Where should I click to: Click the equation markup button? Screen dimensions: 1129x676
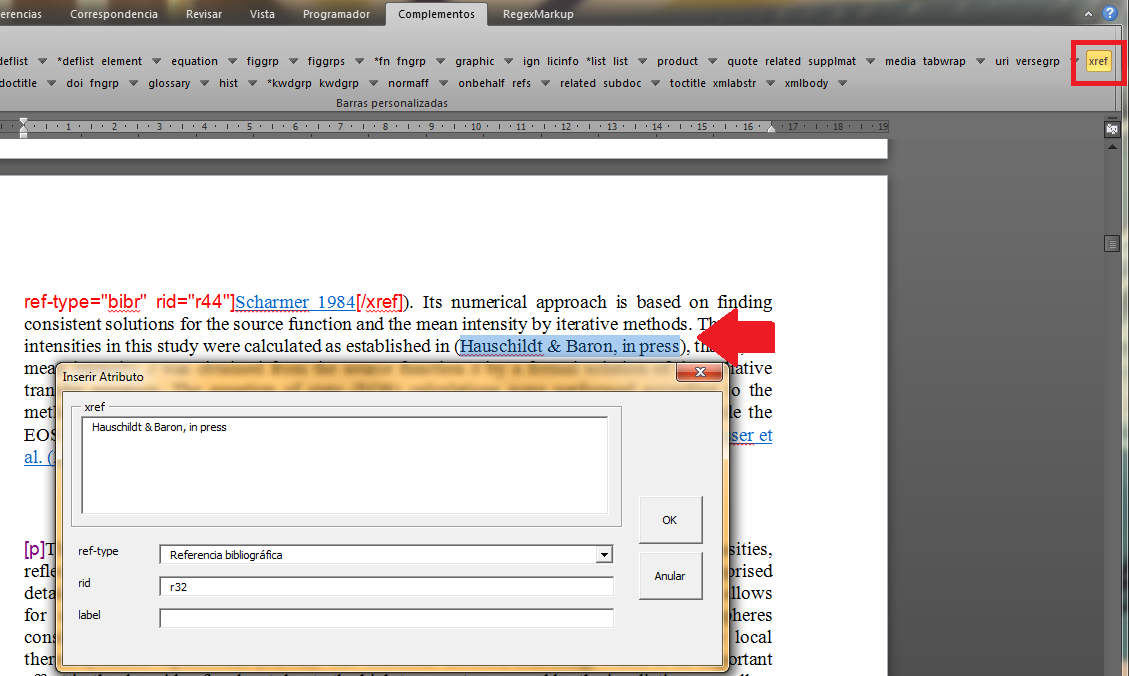tap(194, 61)
